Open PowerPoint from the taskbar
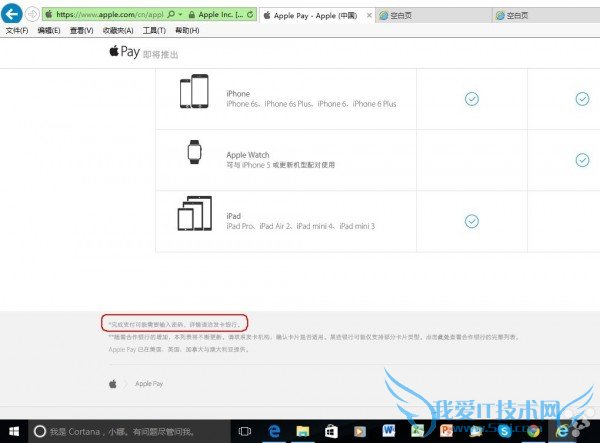The height and width of the screenshot is (443, 600). (446, 432)
